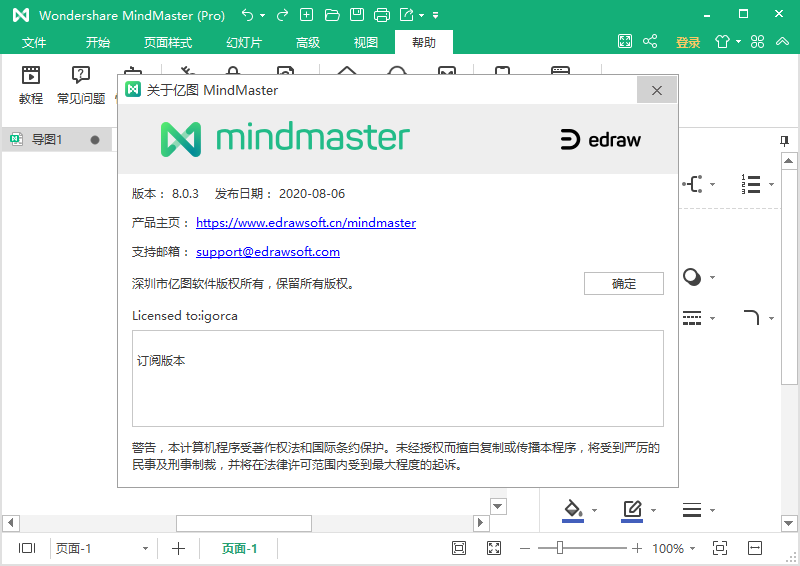Select the green 页面-1 page tab

239,549
